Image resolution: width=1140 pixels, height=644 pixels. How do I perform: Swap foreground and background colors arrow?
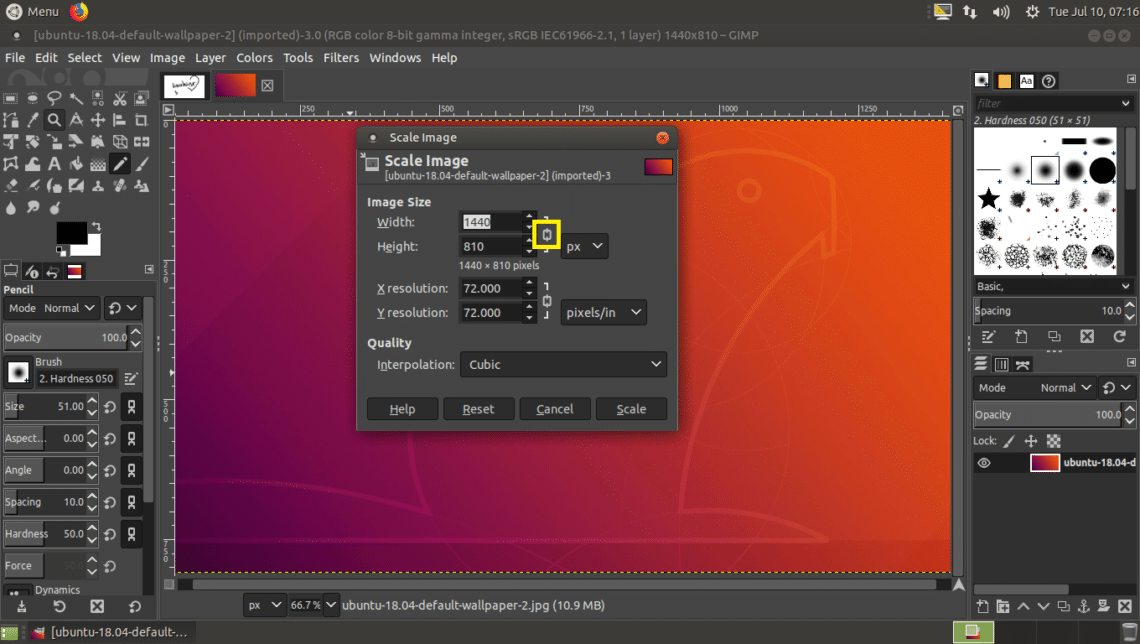(x=95, y=226)
